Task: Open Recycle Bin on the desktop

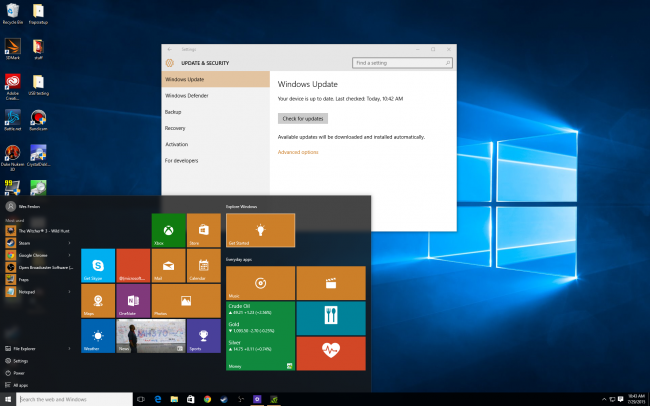Action: coord(13,14)
